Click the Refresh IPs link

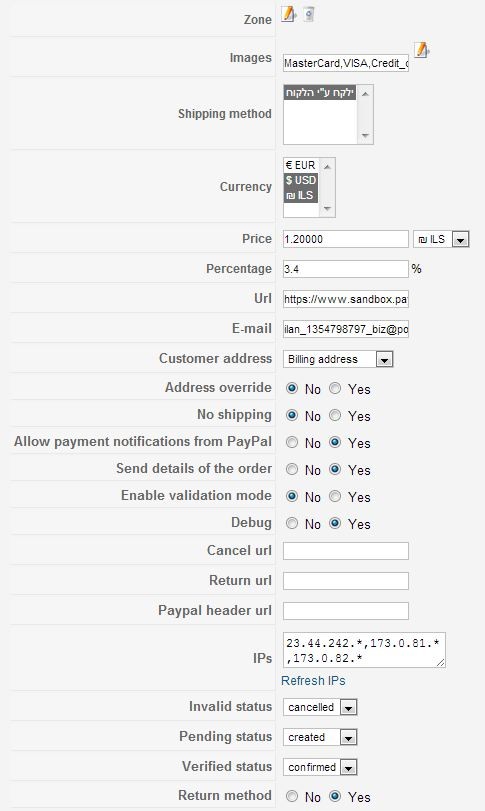[x=313, y=681]
